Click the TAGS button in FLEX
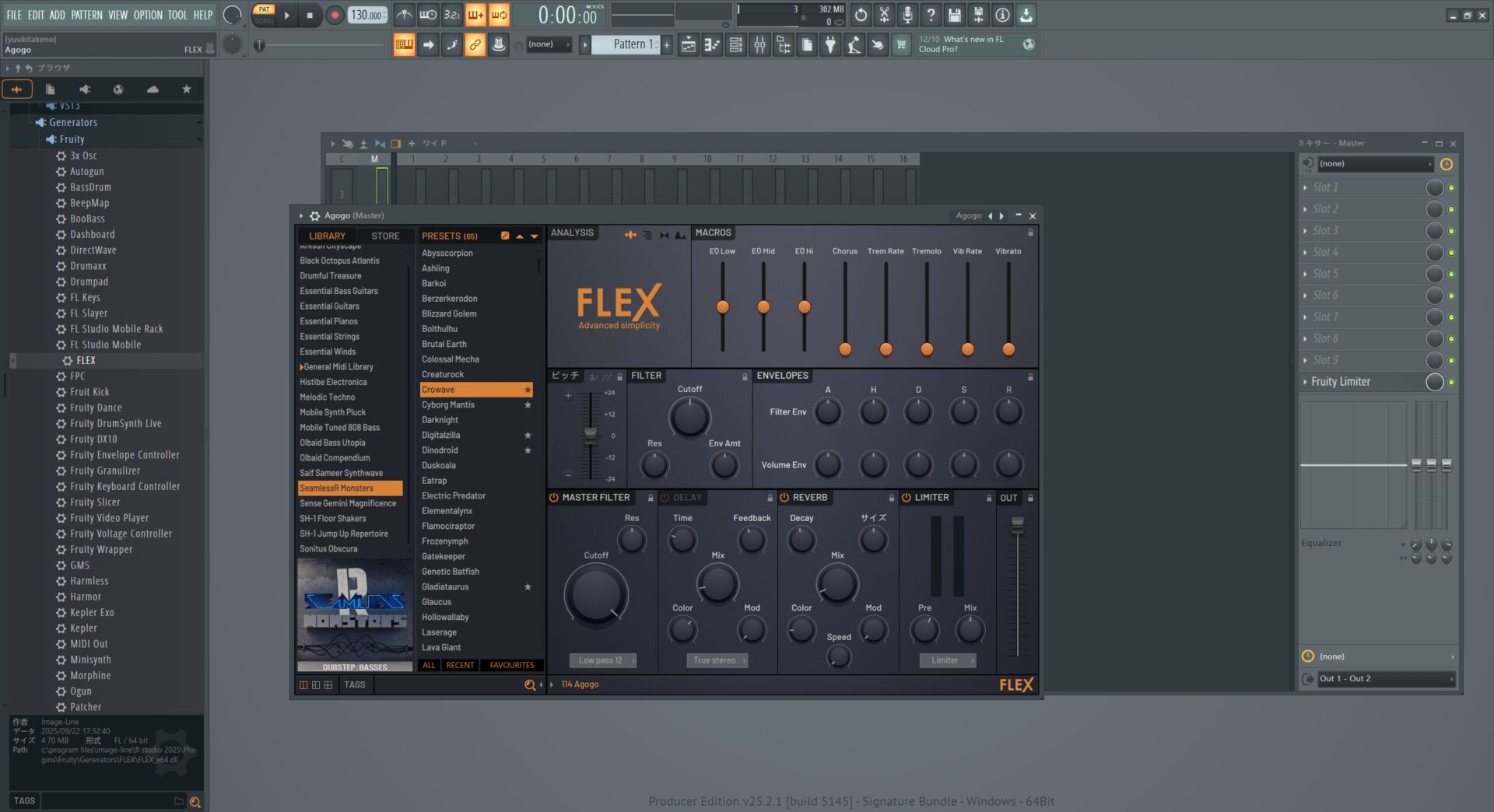This screenshot has height=812, width=1494. click(355, 685)
